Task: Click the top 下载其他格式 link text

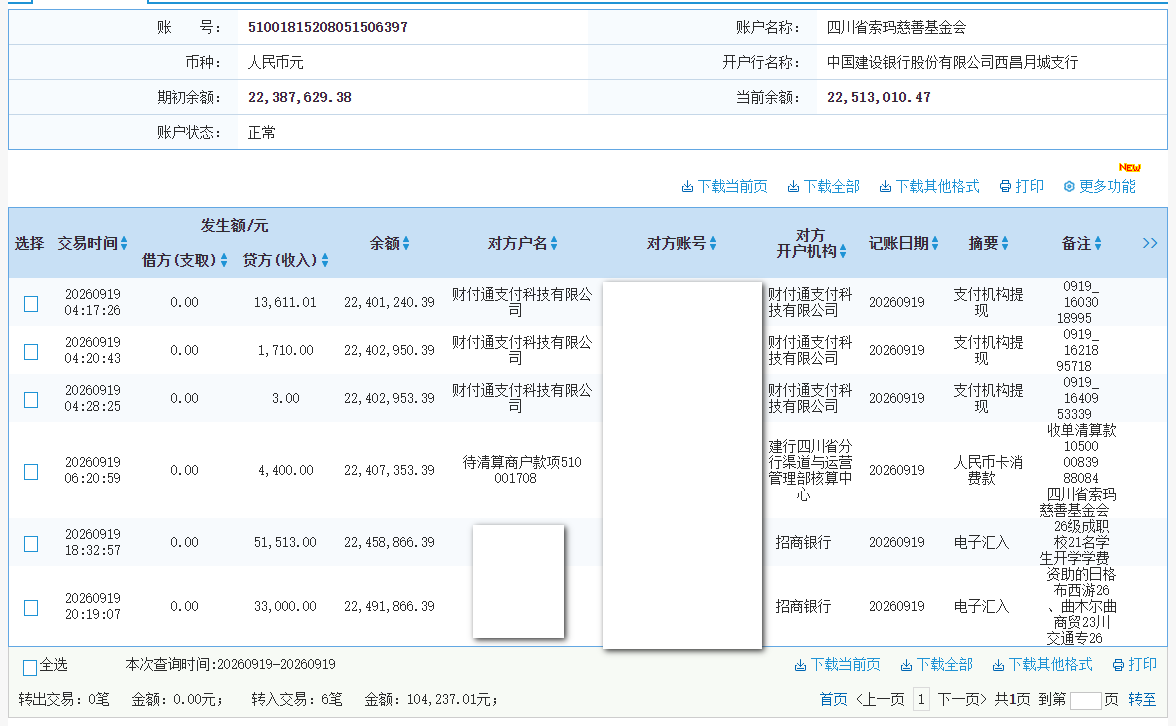Action: pyautogui.click(x=938, y=186)
